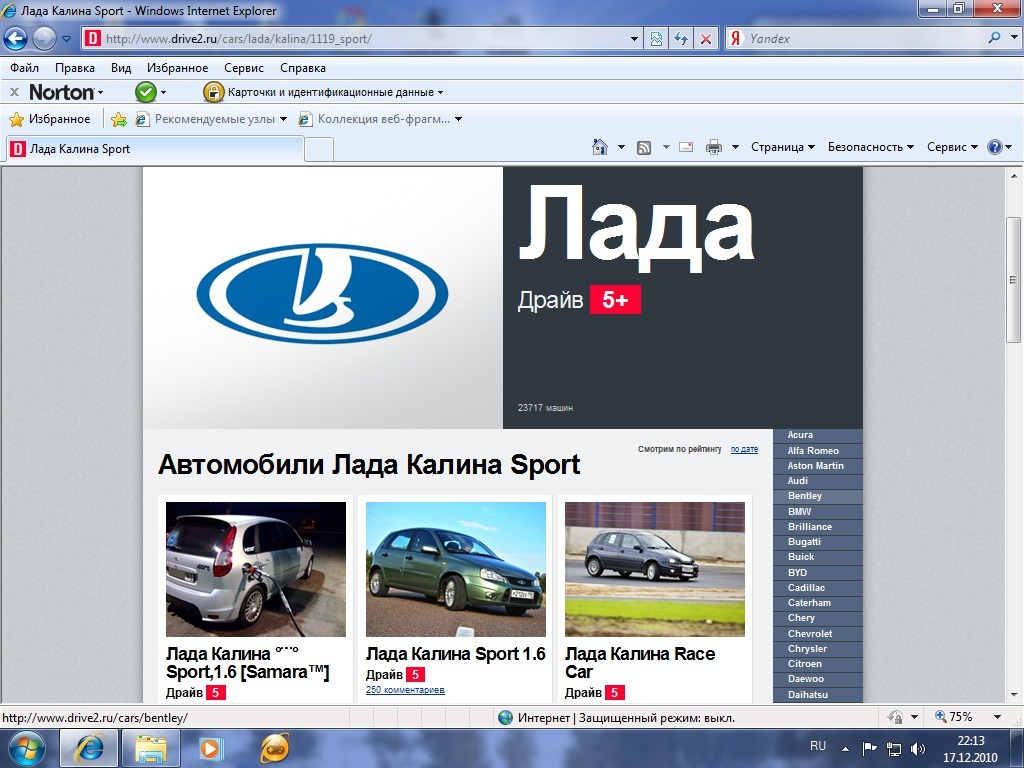Click the Read mail icon
The height and width of the screenshot is (768, 1024).
[x=686, y=147]
